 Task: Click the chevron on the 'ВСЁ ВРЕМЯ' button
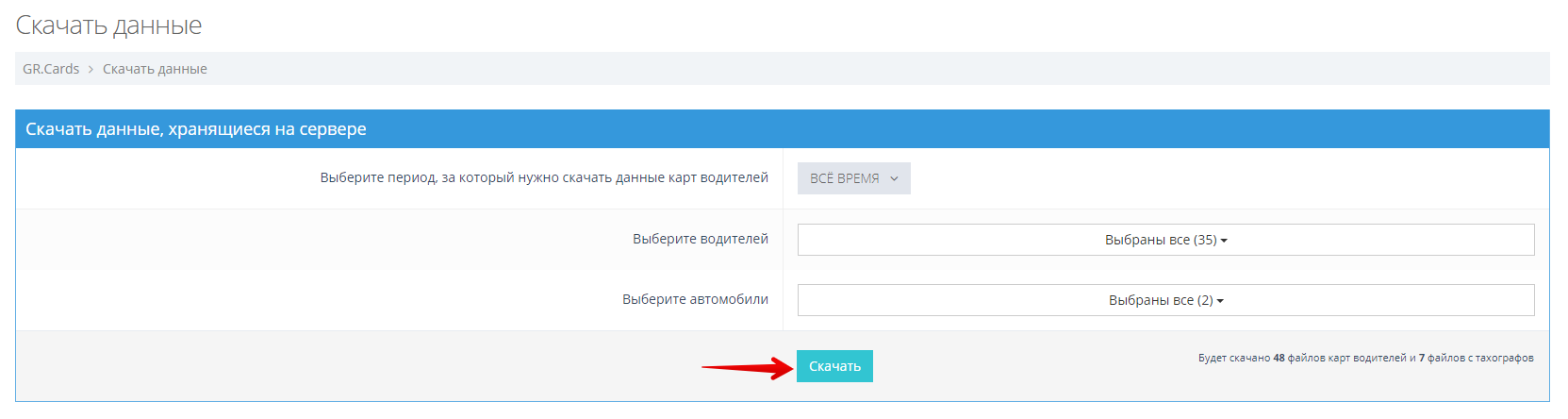point(894,178)
